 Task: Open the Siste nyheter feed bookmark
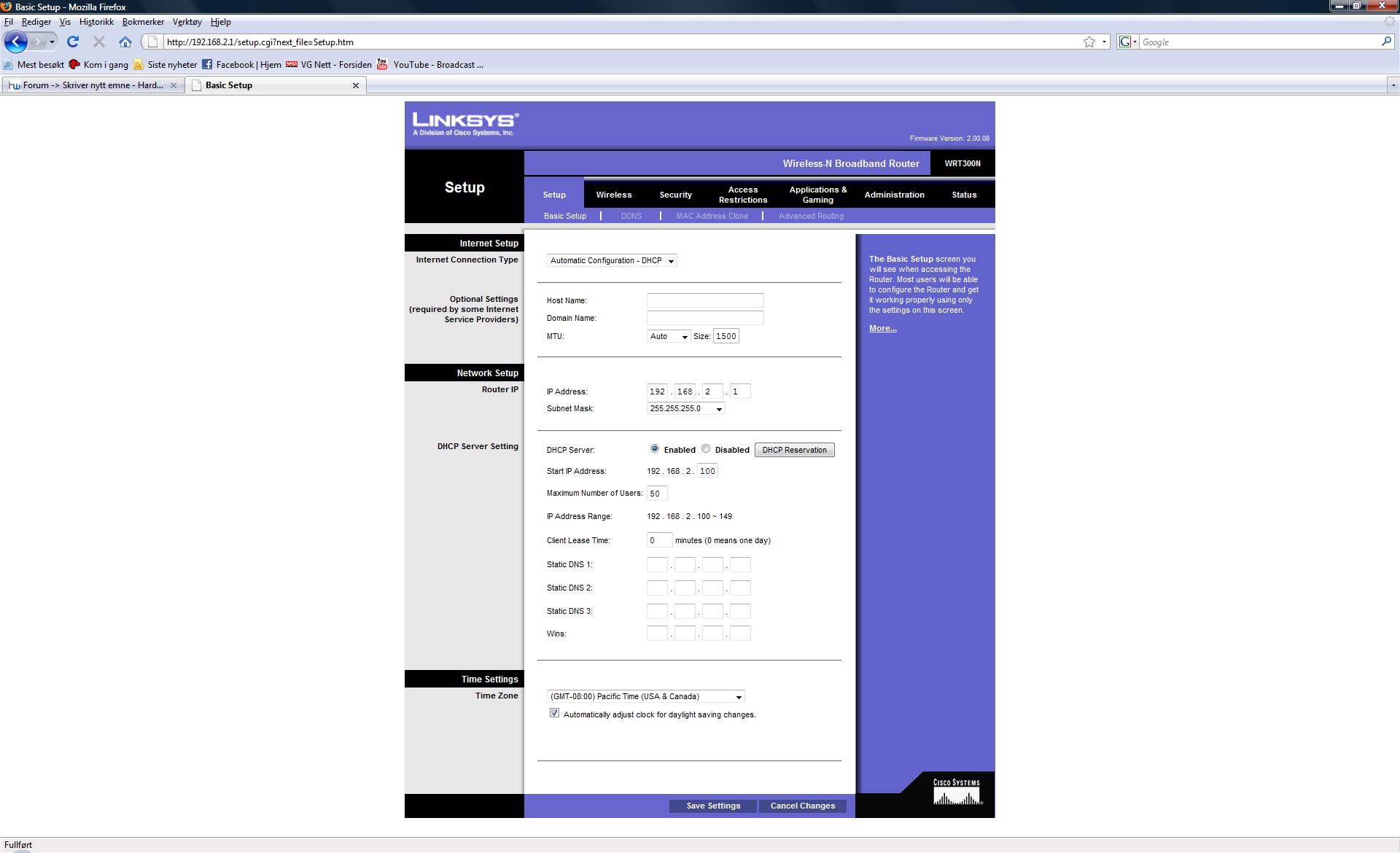tap(165, 65)
